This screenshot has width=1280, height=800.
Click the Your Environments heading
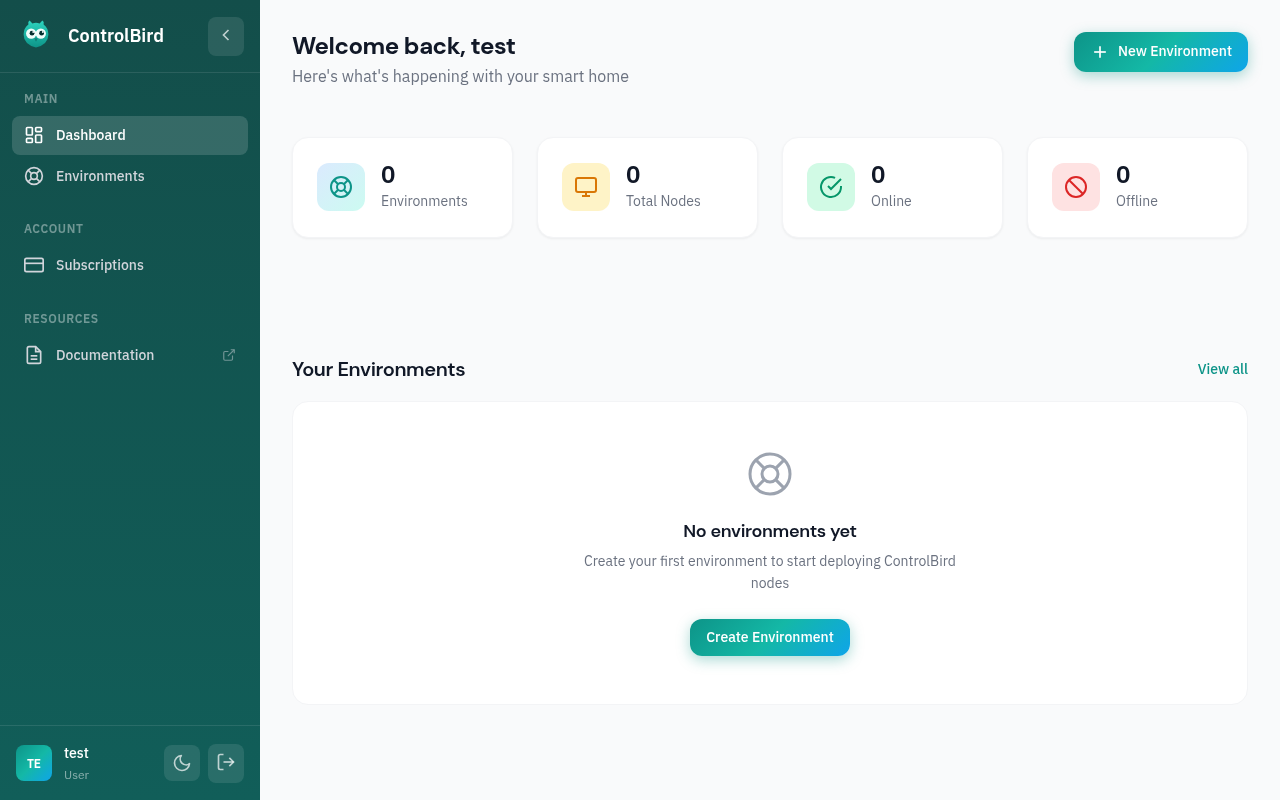(x=378, y=369)
